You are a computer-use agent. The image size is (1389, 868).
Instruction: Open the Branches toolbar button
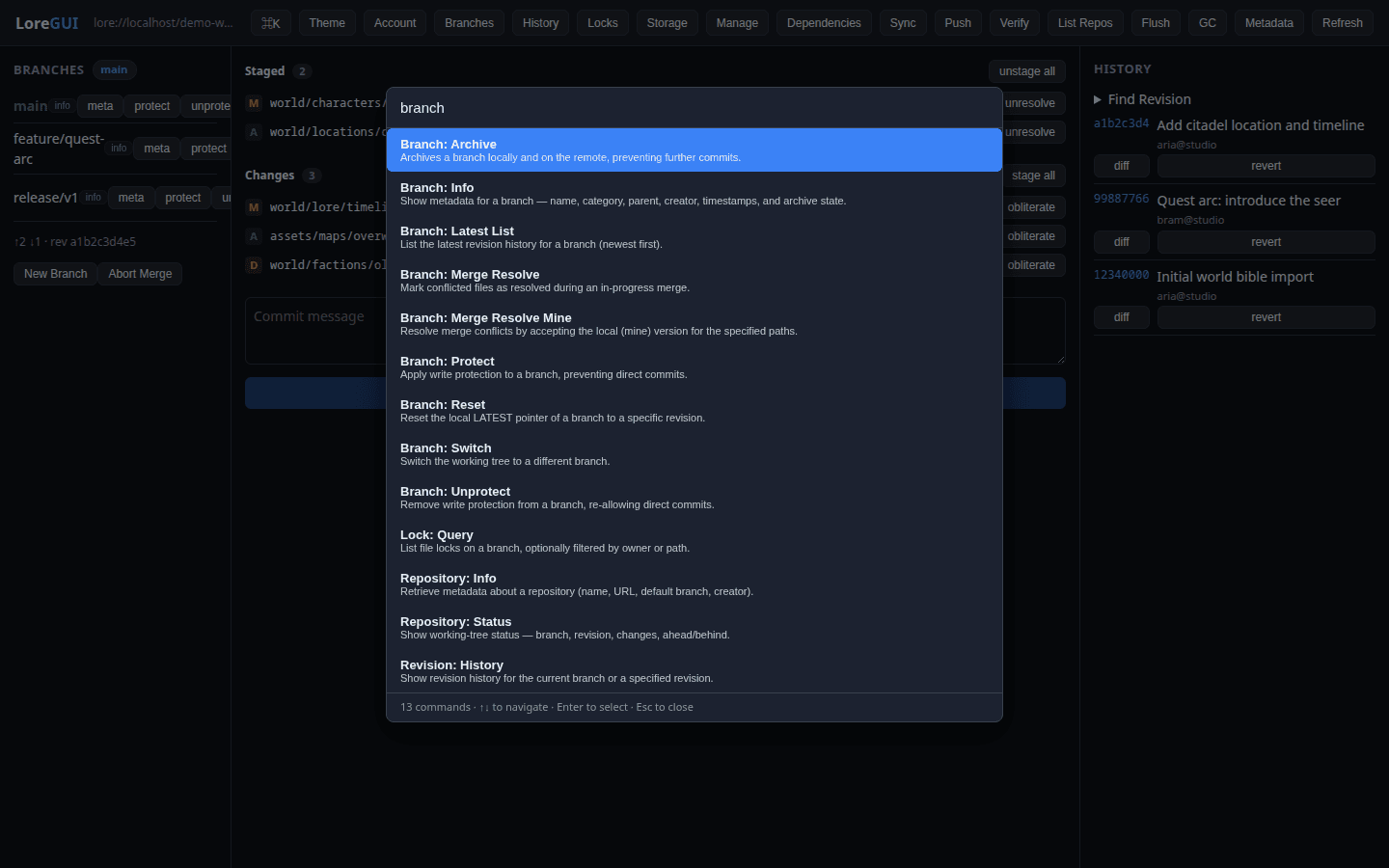(x=469, y=23)
